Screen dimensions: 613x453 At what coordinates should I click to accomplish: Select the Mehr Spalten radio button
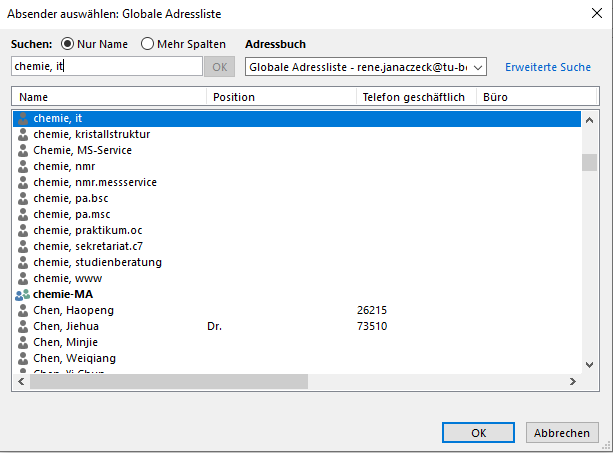coord(148,44)
